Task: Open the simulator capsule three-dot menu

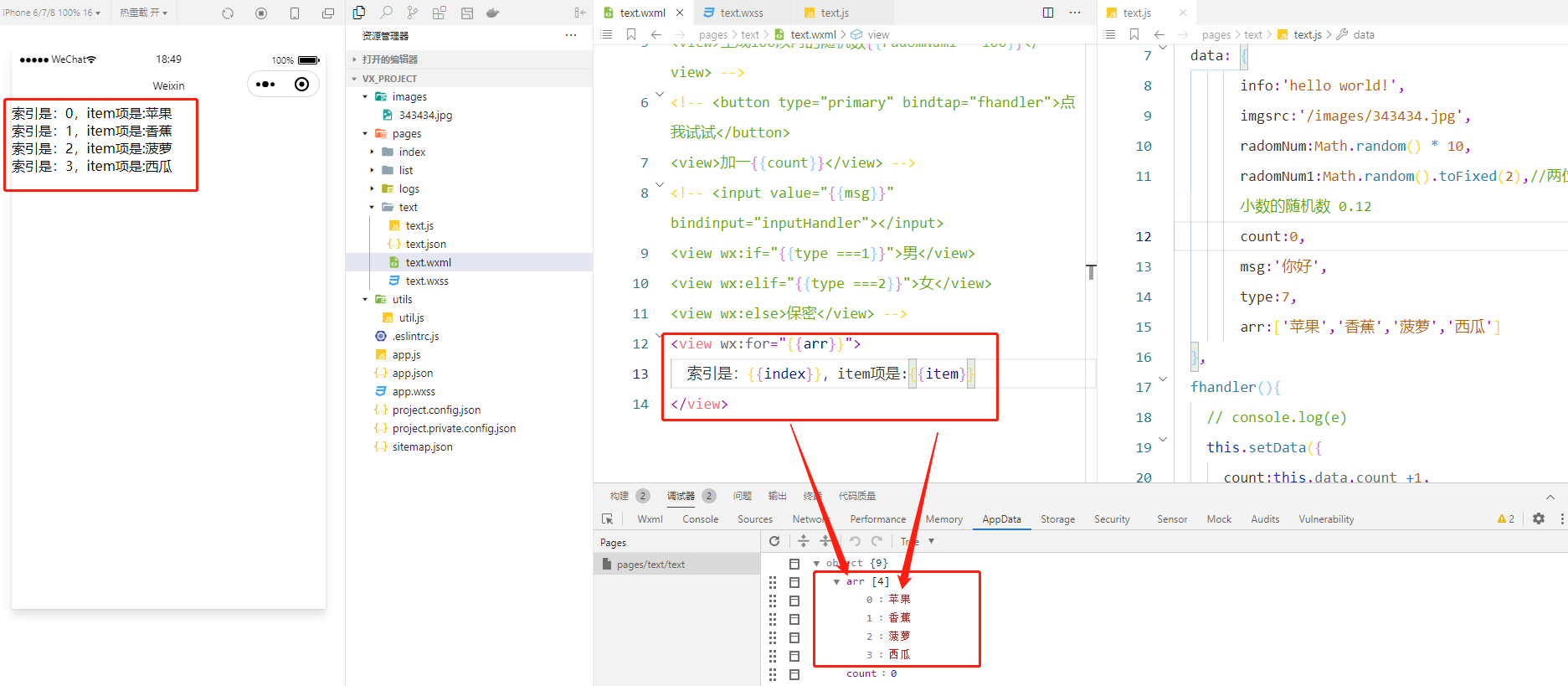Action: tap(265, 84)
